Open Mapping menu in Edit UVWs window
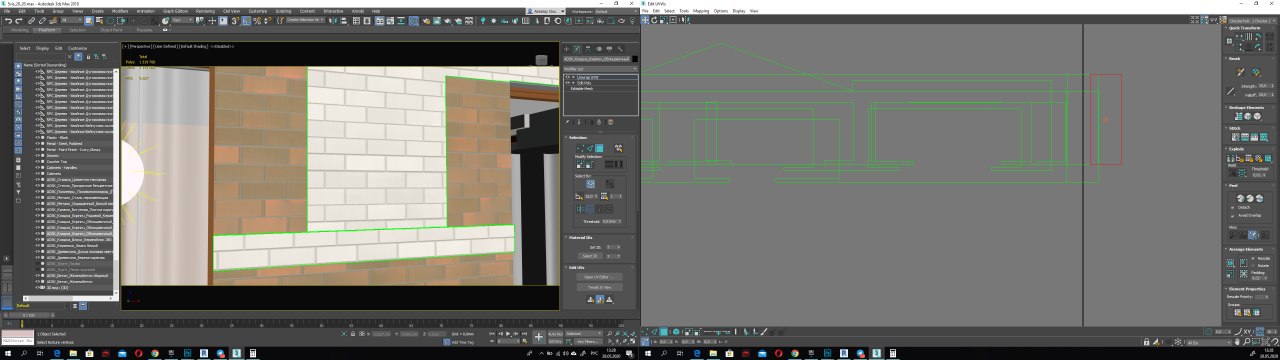Screen dimensions: 1280x360 700,11
